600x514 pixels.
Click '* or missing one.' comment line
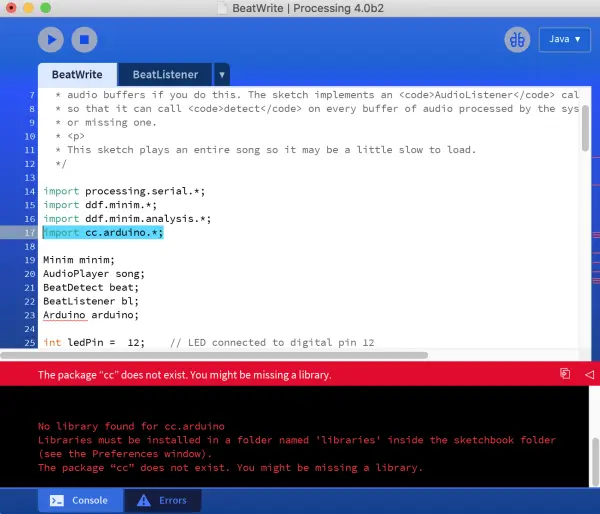click(x=106, y=122)
